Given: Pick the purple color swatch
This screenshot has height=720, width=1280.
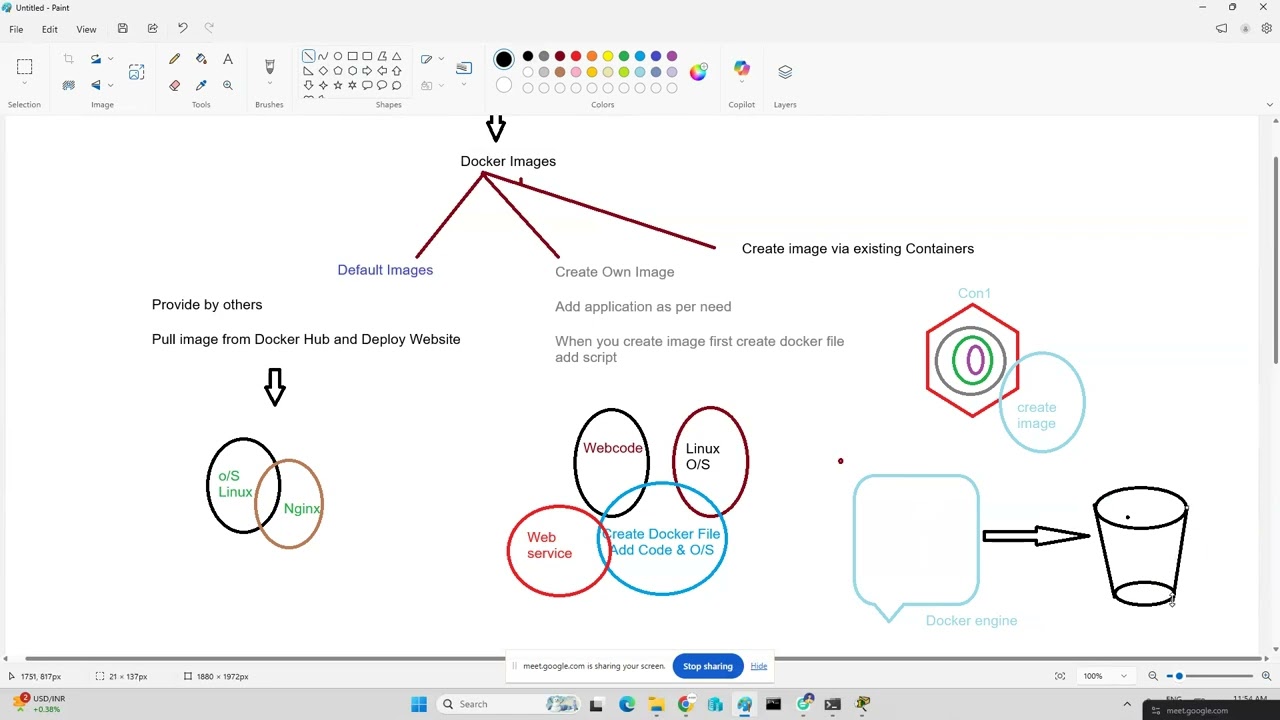Looking at the screenshot, I should pyautogui.click(x=672, y=56).
